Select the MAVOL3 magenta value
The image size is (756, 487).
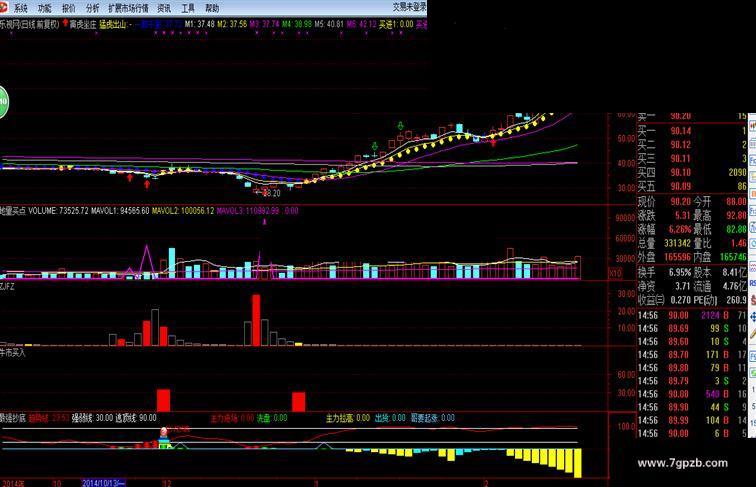[x=248, y=211]
